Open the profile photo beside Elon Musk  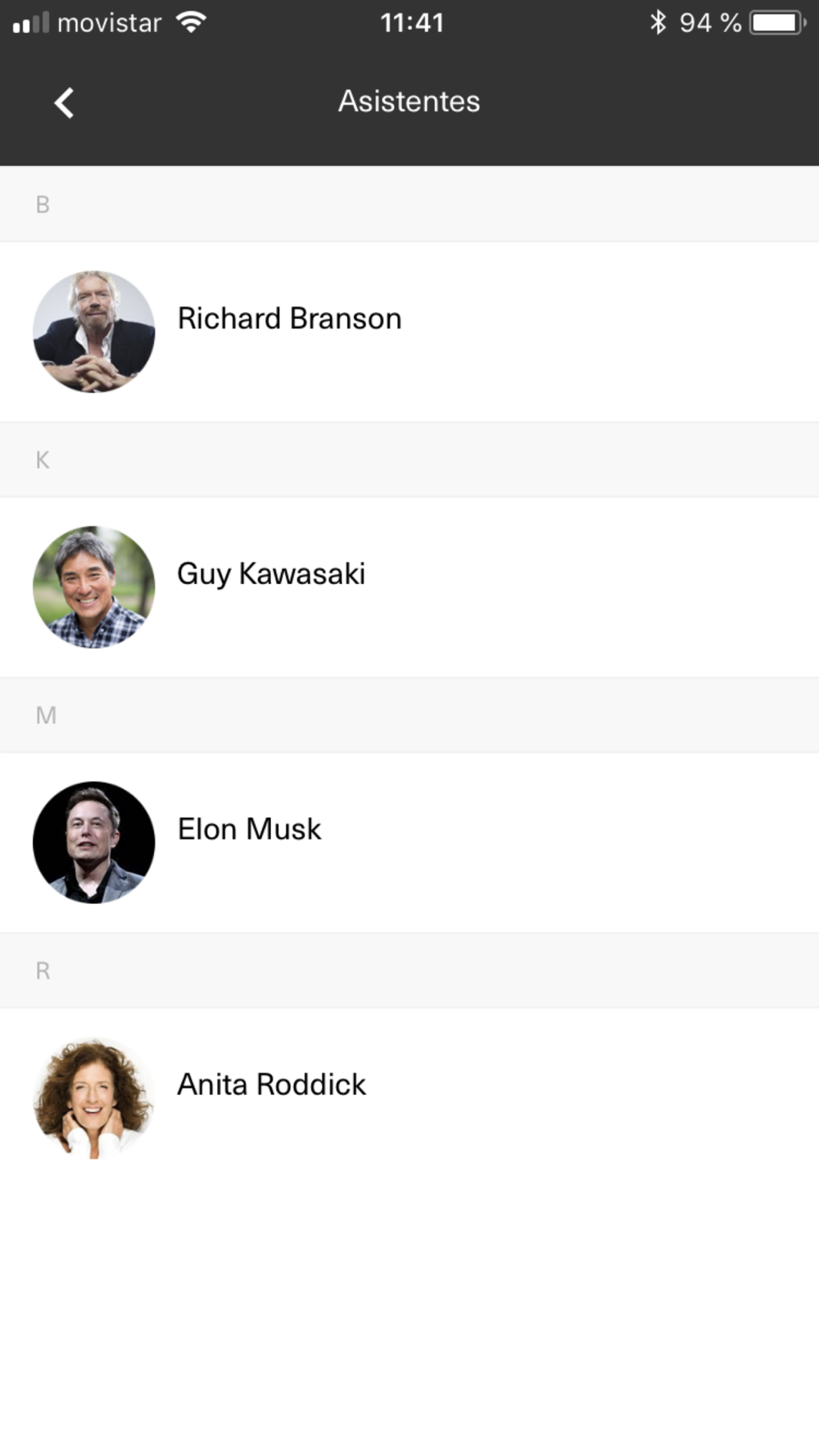coord(94,843)
